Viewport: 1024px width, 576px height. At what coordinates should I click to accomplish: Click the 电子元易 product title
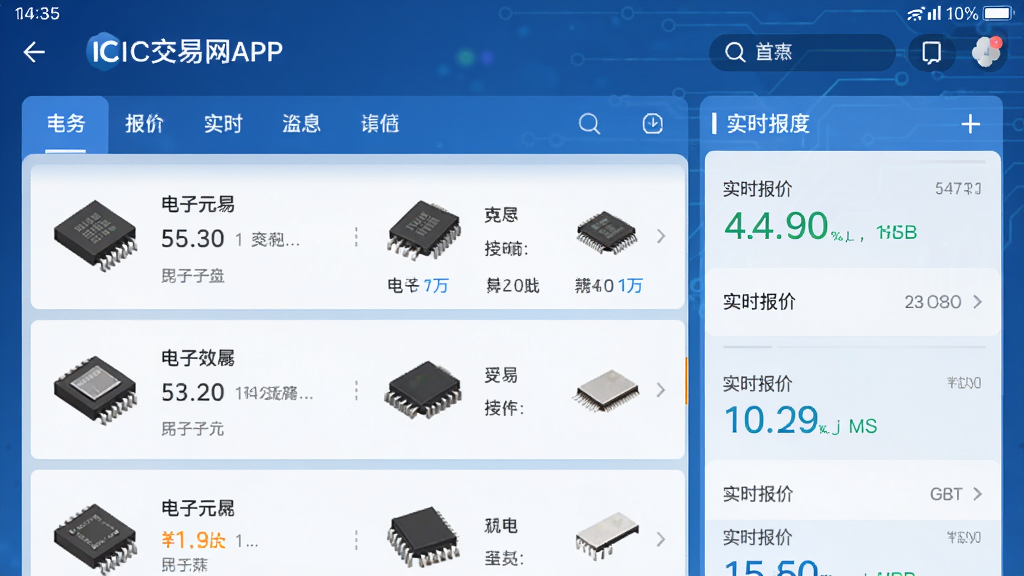pos(198,204)
